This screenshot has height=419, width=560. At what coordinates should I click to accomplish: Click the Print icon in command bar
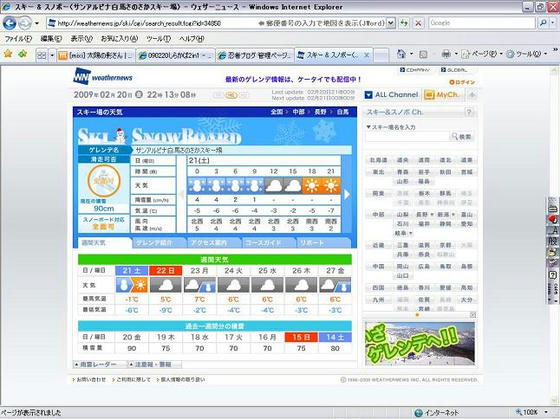tap(446, 54)
